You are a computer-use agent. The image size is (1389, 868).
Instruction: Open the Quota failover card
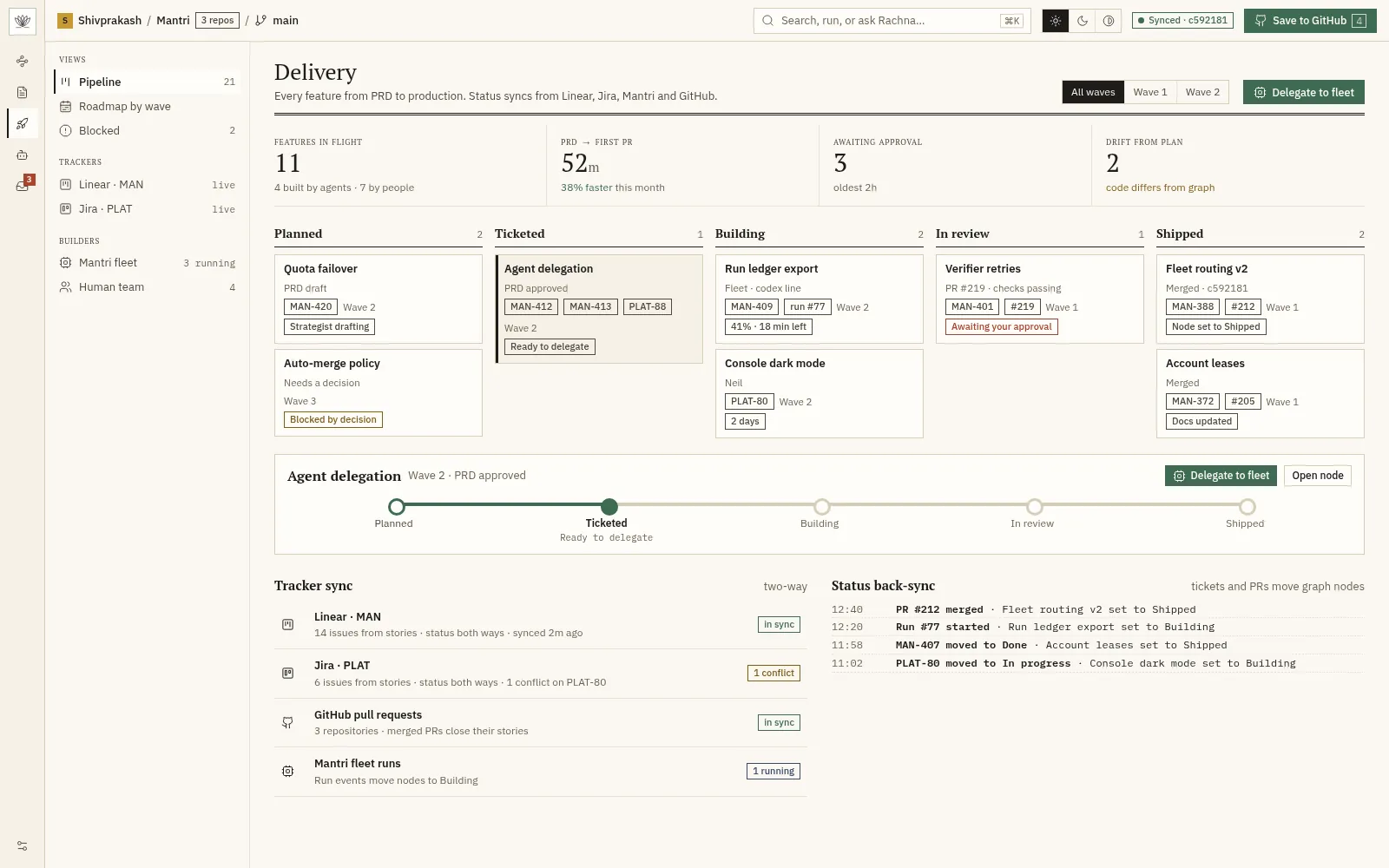[379, 299]
